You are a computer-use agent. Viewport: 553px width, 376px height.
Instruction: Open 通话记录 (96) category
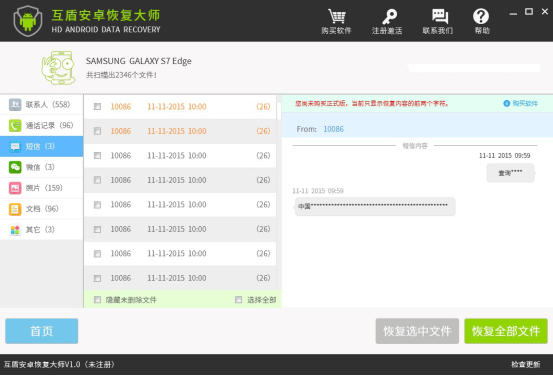pos(42,125)
